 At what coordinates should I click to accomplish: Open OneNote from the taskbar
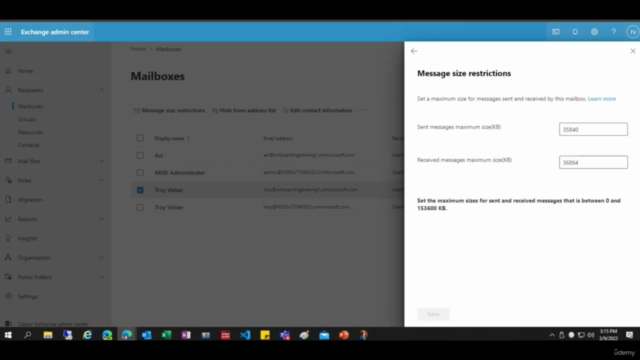(186, 335)
